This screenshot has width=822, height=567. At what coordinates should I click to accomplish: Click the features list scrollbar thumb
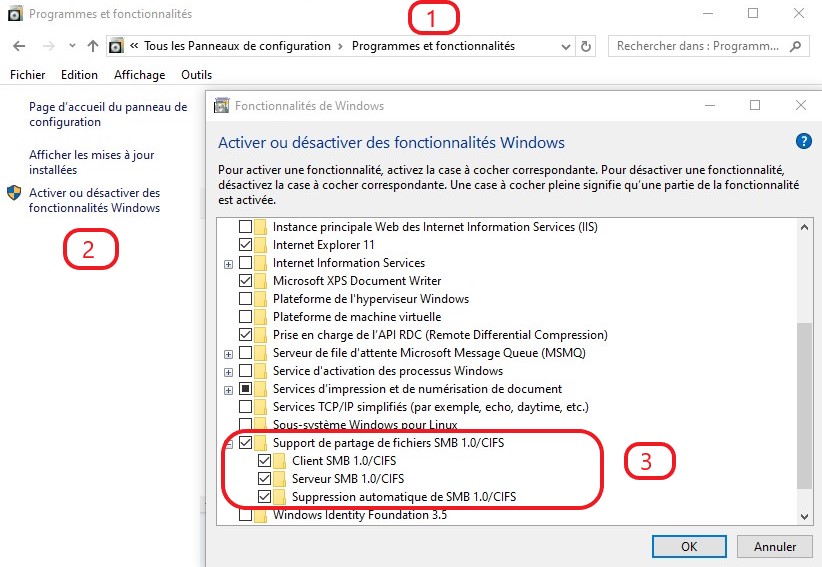pos(804,406)
